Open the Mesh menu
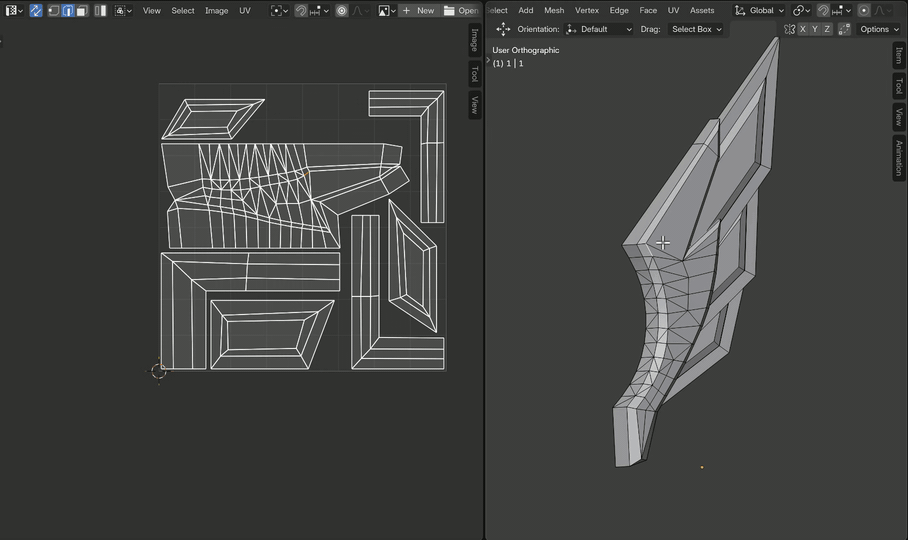 pos(554,10)
